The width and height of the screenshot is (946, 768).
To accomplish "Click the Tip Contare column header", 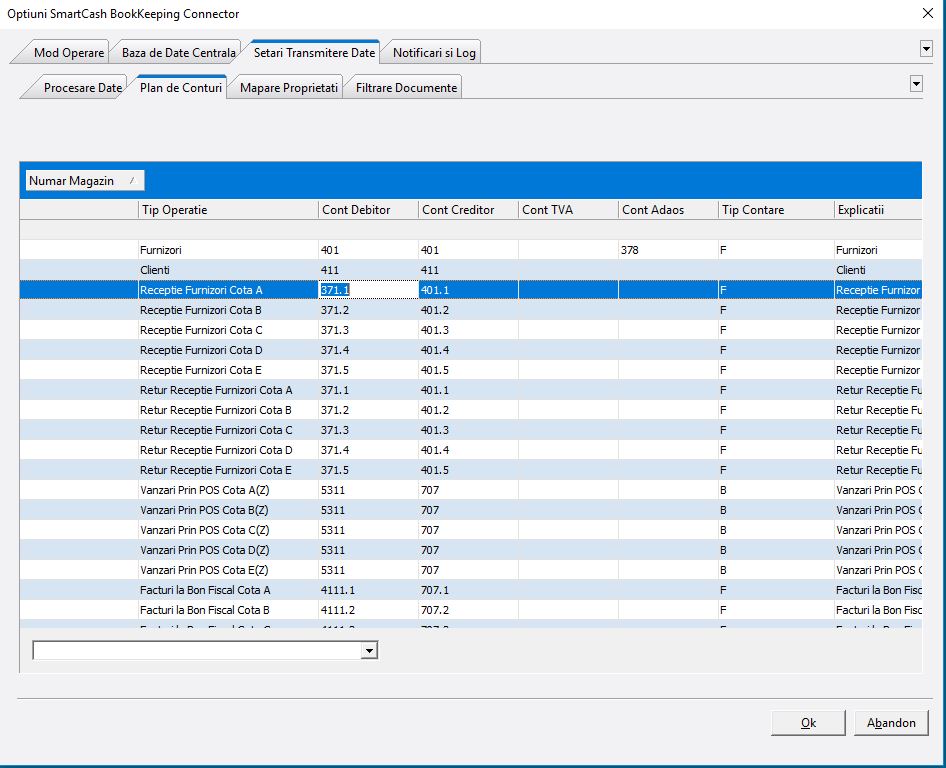I will [776, 209].
